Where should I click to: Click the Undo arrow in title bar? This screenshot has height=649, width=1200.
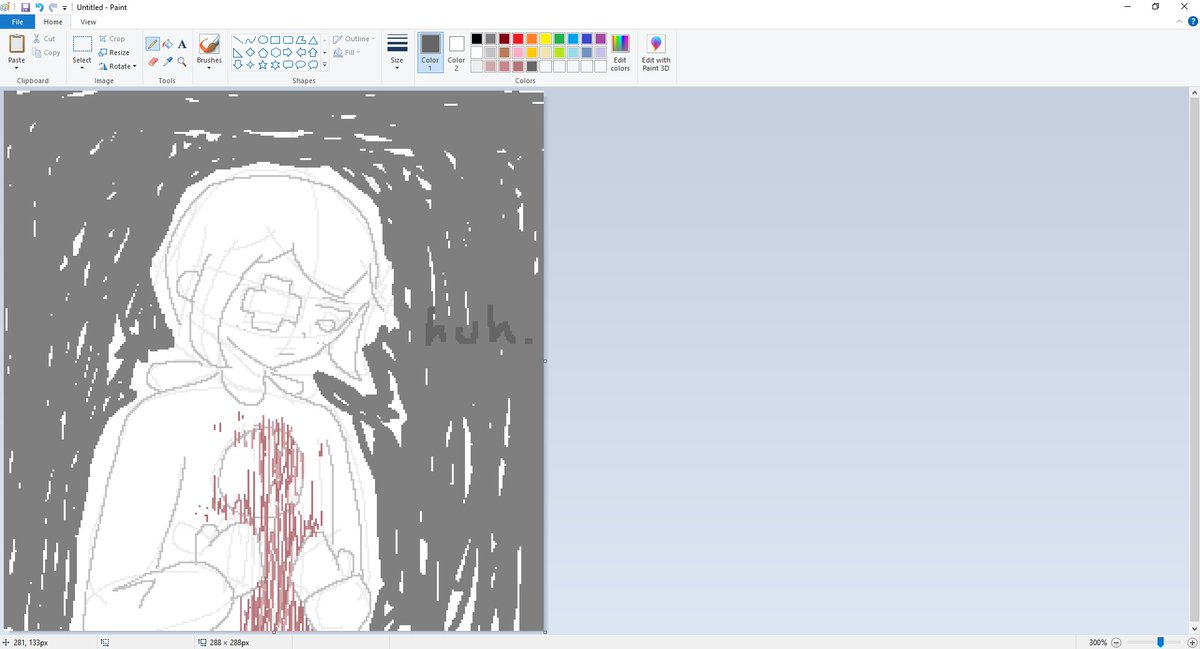click(40, 7)
